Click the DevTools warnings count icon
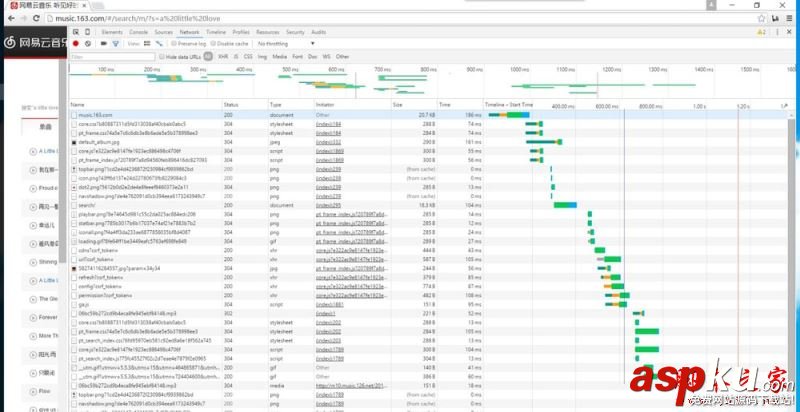 click(761, 32)
